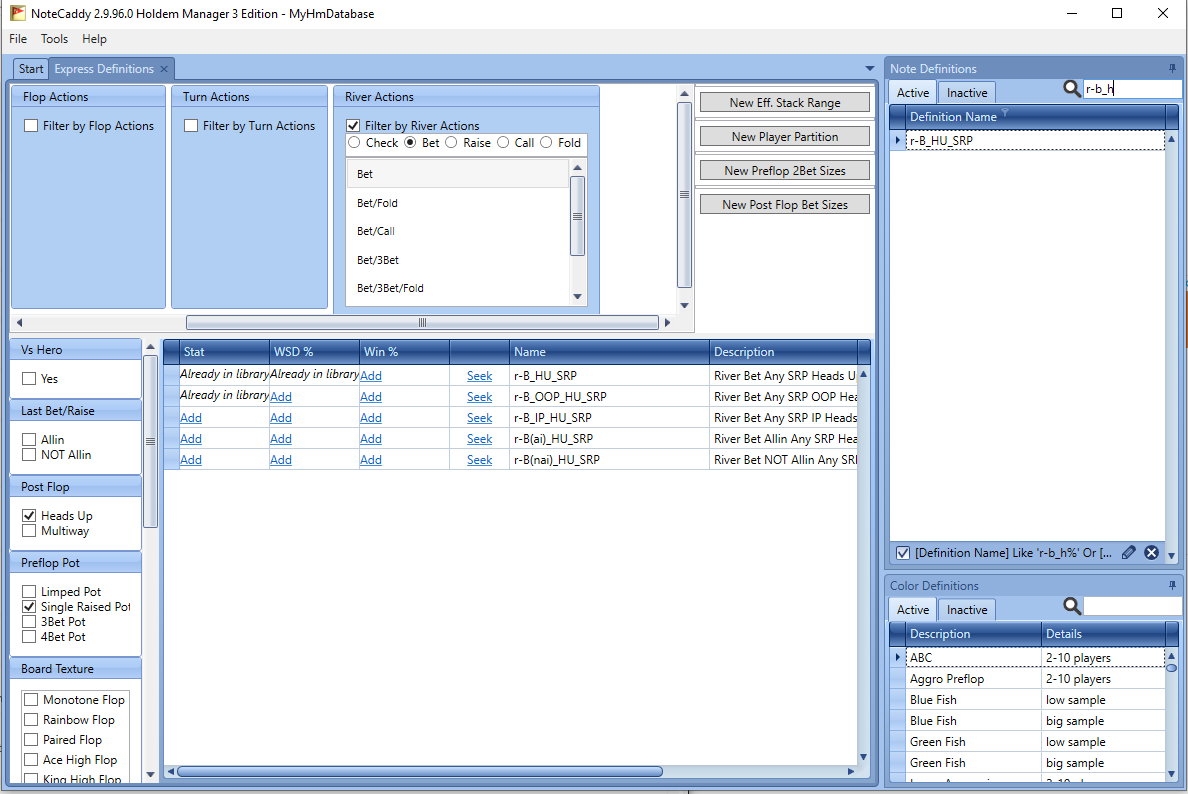Open the tab list dropdown arrow
This screenshot has width=1188, height=794.
869,69
